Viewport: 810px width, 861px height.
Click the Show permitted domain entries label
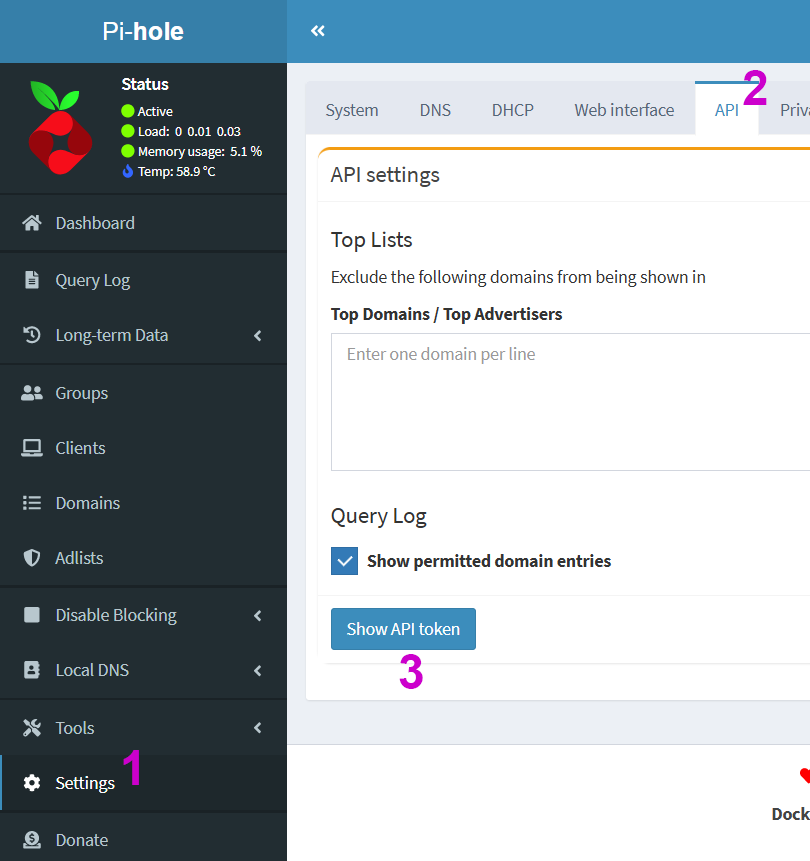489,561
